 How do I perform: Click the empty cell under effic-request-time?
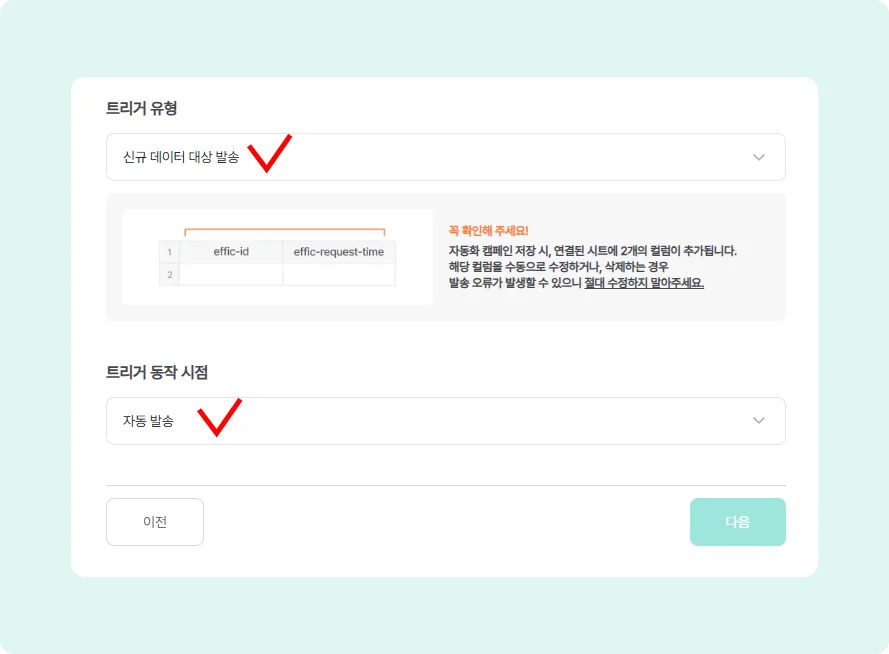[338, 274]
